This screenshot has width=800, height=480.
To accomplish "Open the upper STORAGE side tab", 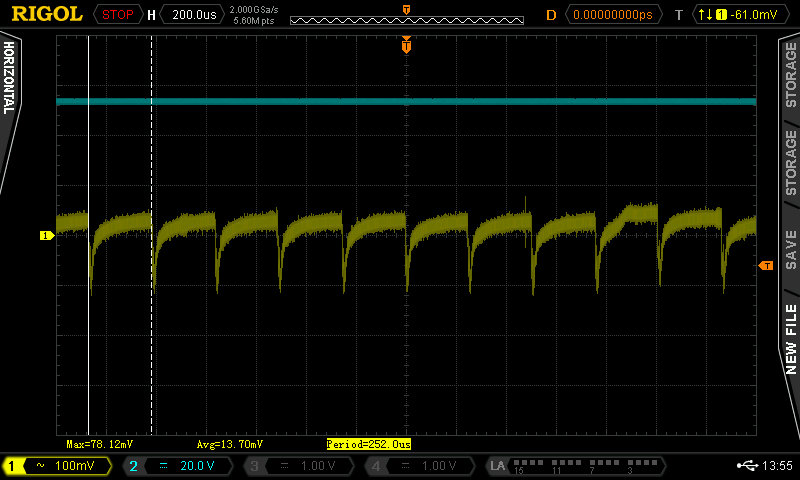I will click(790, 75).
